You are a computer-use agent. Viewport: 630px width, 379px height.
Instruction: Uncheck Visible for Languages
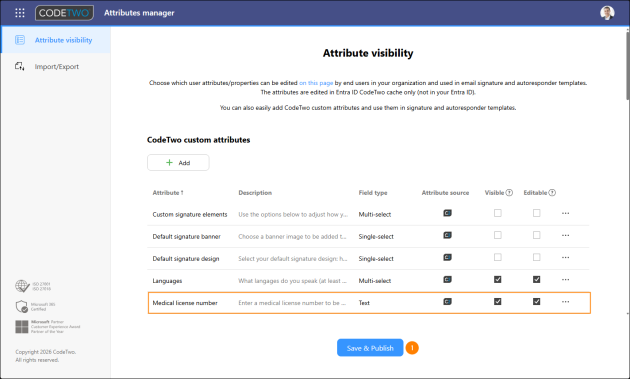tap(497, 279)
